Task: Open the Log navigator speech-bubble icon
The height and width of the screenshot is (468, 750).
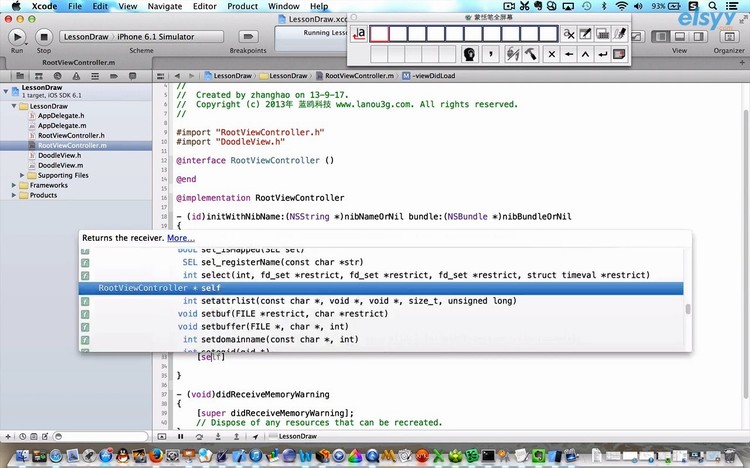Action: click(x=132, y=76)
